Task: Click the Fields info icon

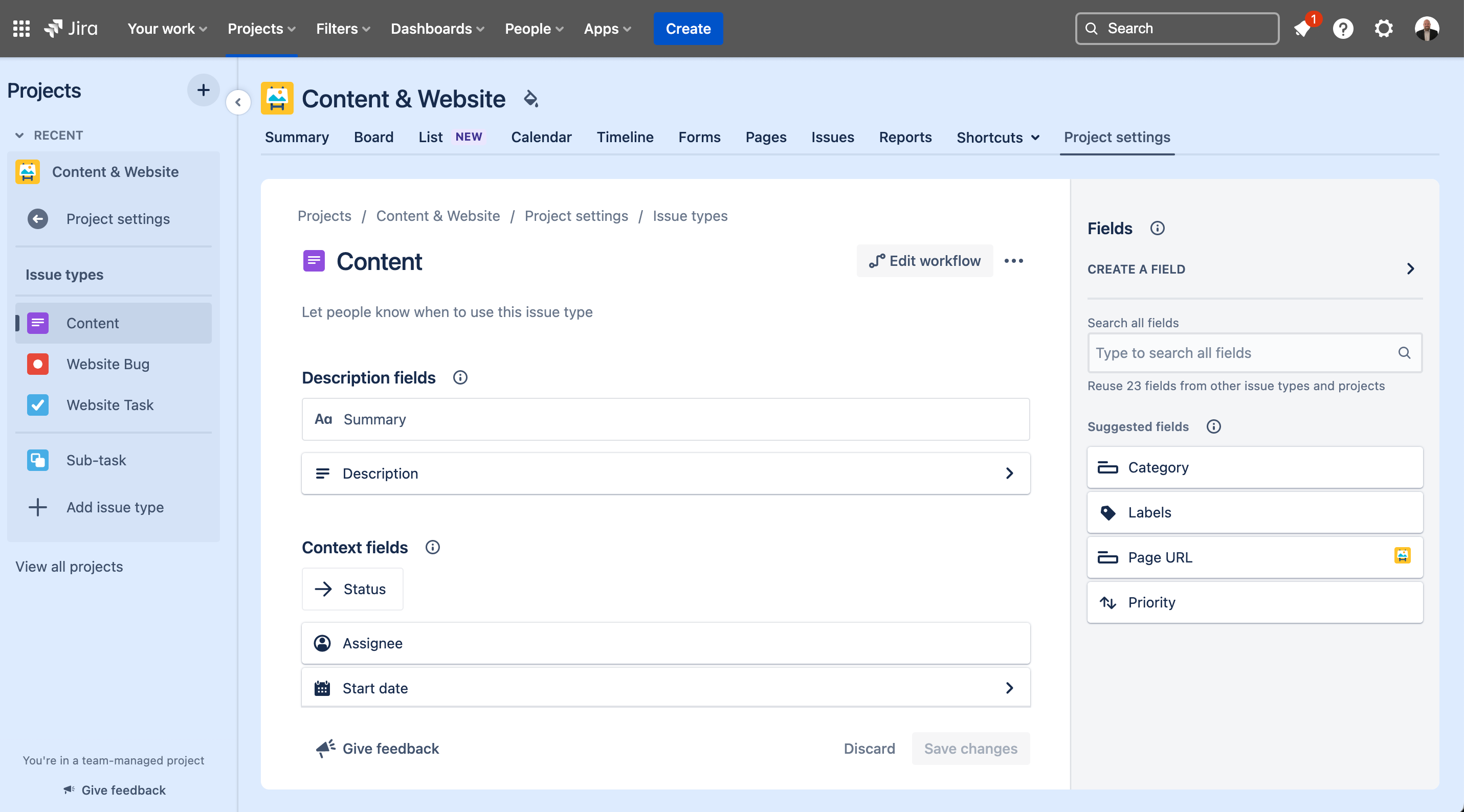Action: pyautogui.click(x=1157, y=229)
